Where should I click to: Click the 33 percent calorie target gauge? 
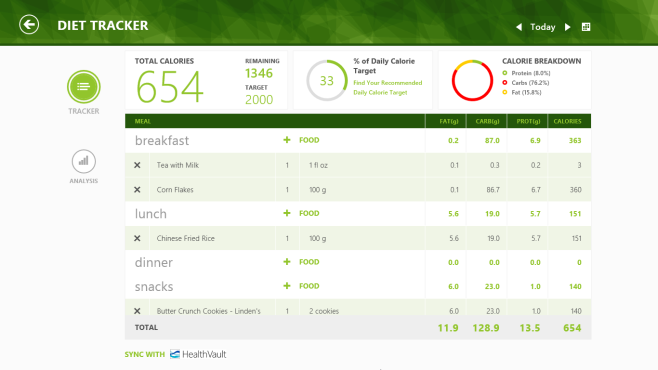pyautogui.click(x=327, y=81)
